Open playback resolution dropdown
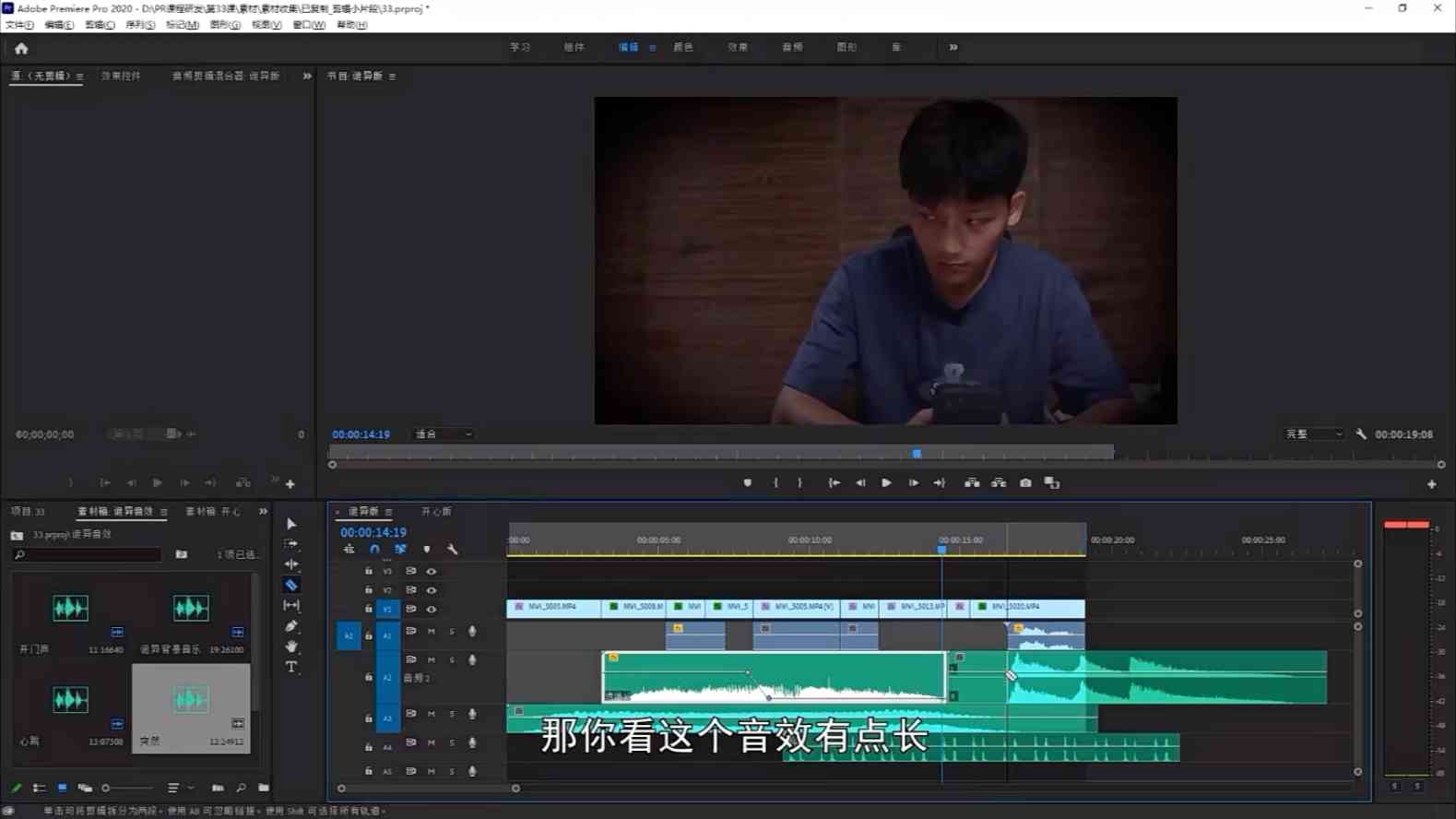 [1314, 434]
